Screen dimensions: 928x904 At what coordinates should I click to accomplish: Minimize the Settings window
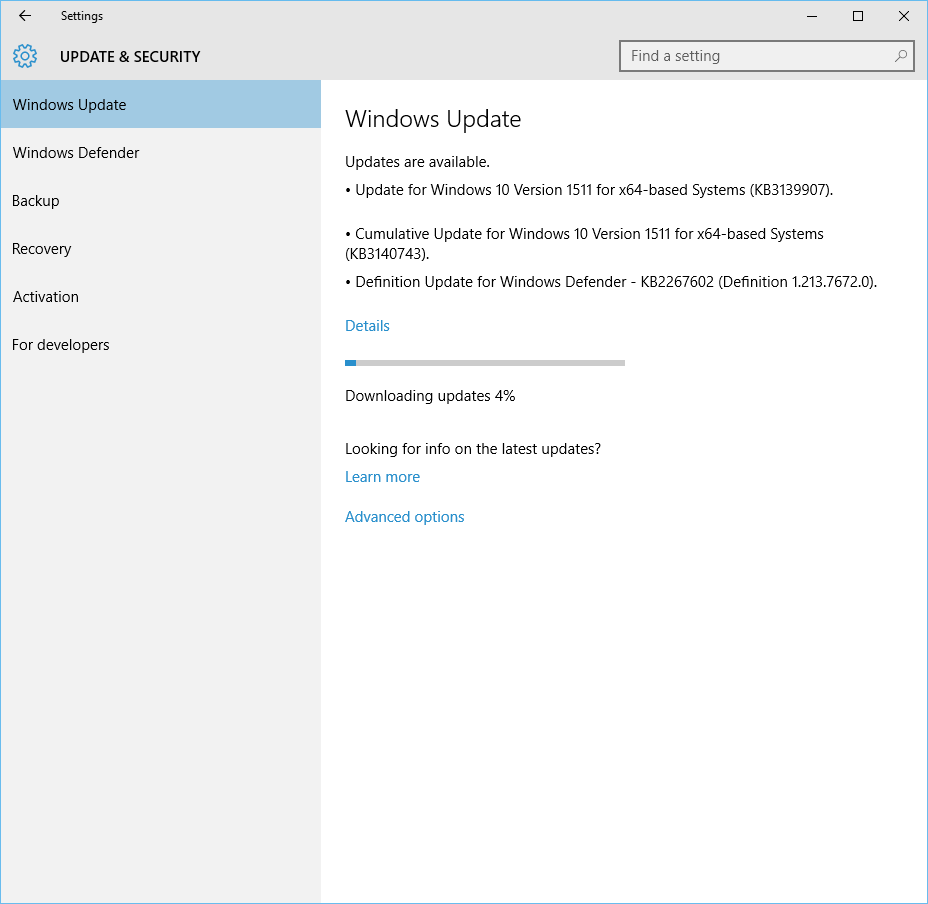(x=811, y=16)
